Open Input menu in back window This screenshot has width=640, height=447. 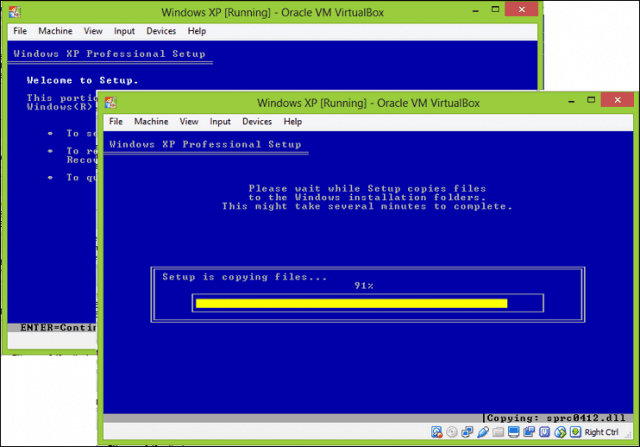(124, 31)
